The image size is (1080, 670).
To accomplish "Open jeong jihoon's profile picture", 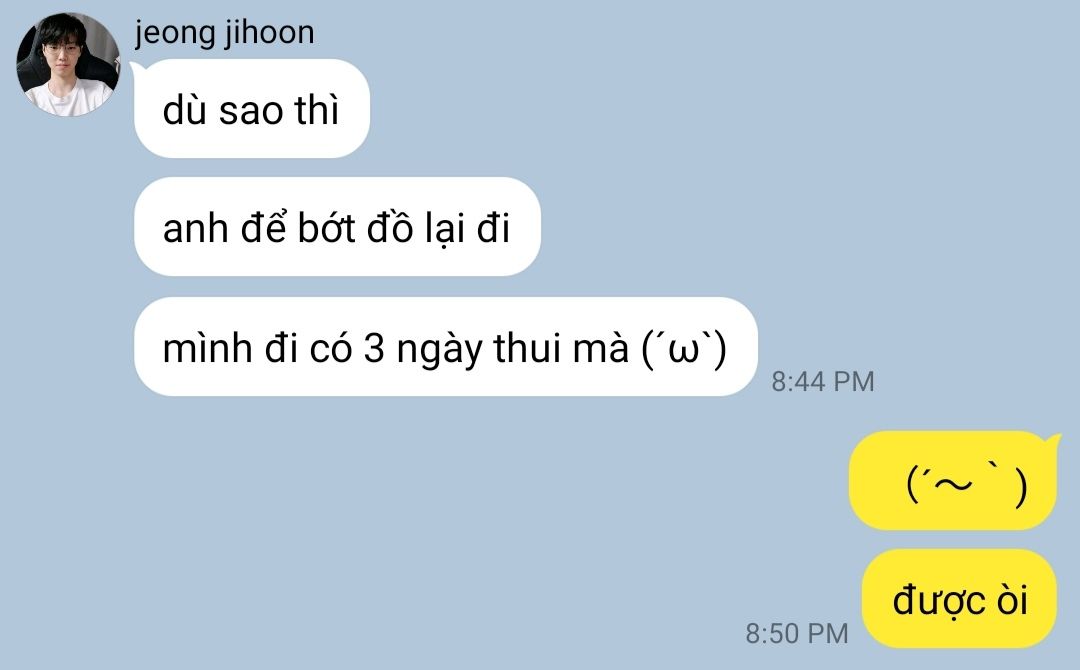I will point(68,64).
